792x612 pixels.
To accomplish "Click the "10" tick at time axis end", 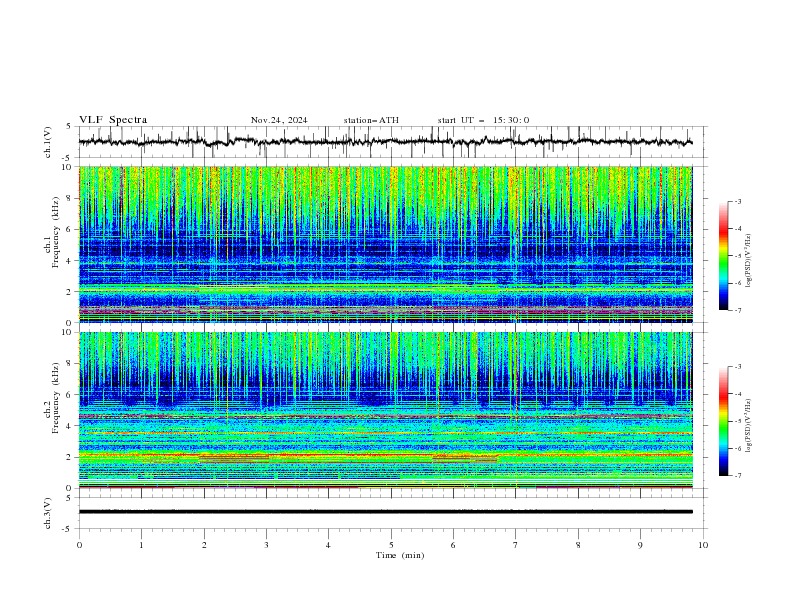I will [703, 545].
